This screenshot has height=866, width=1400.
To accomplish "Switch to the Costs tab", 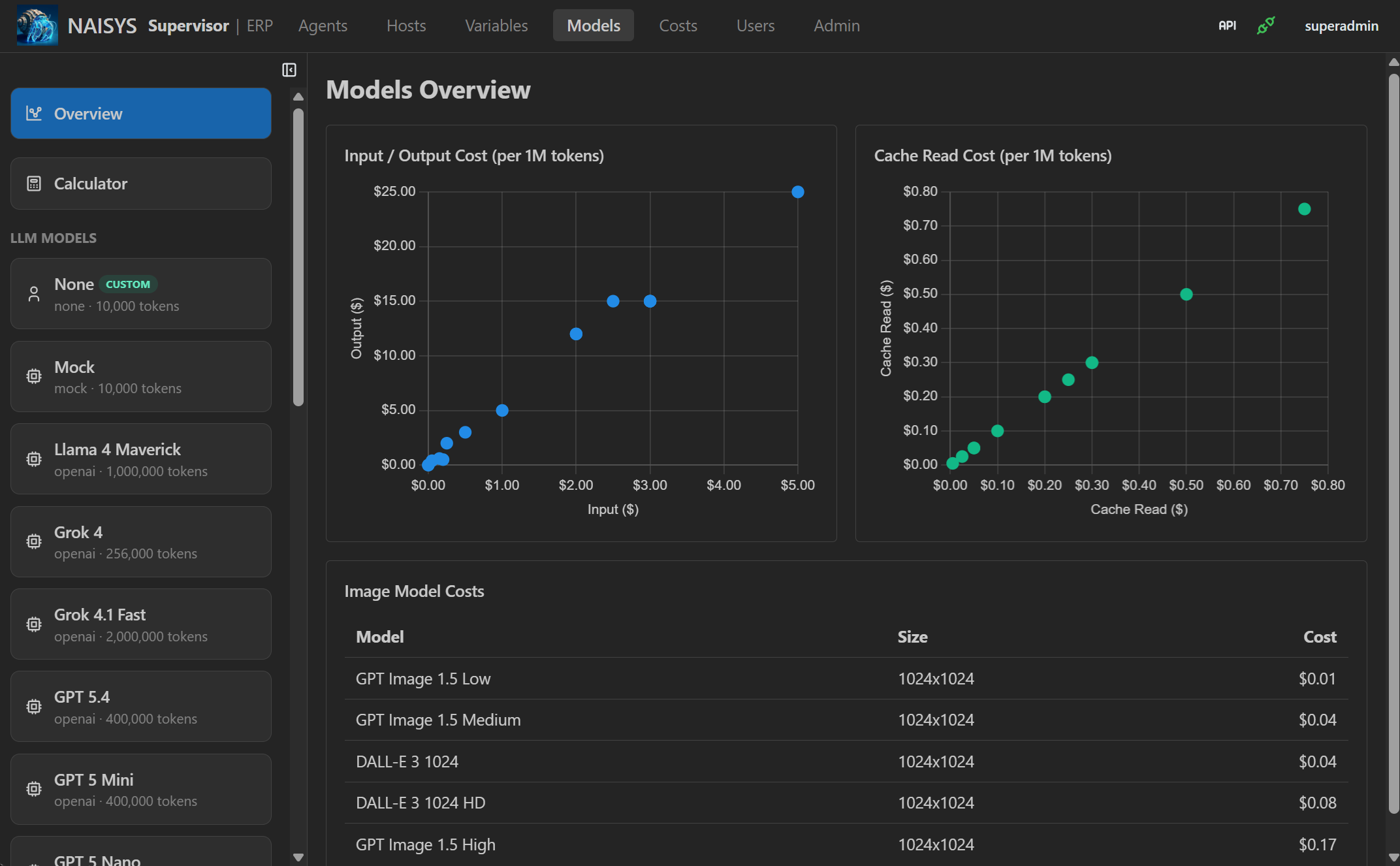I will pyautogui.click(x=678, y=25).
